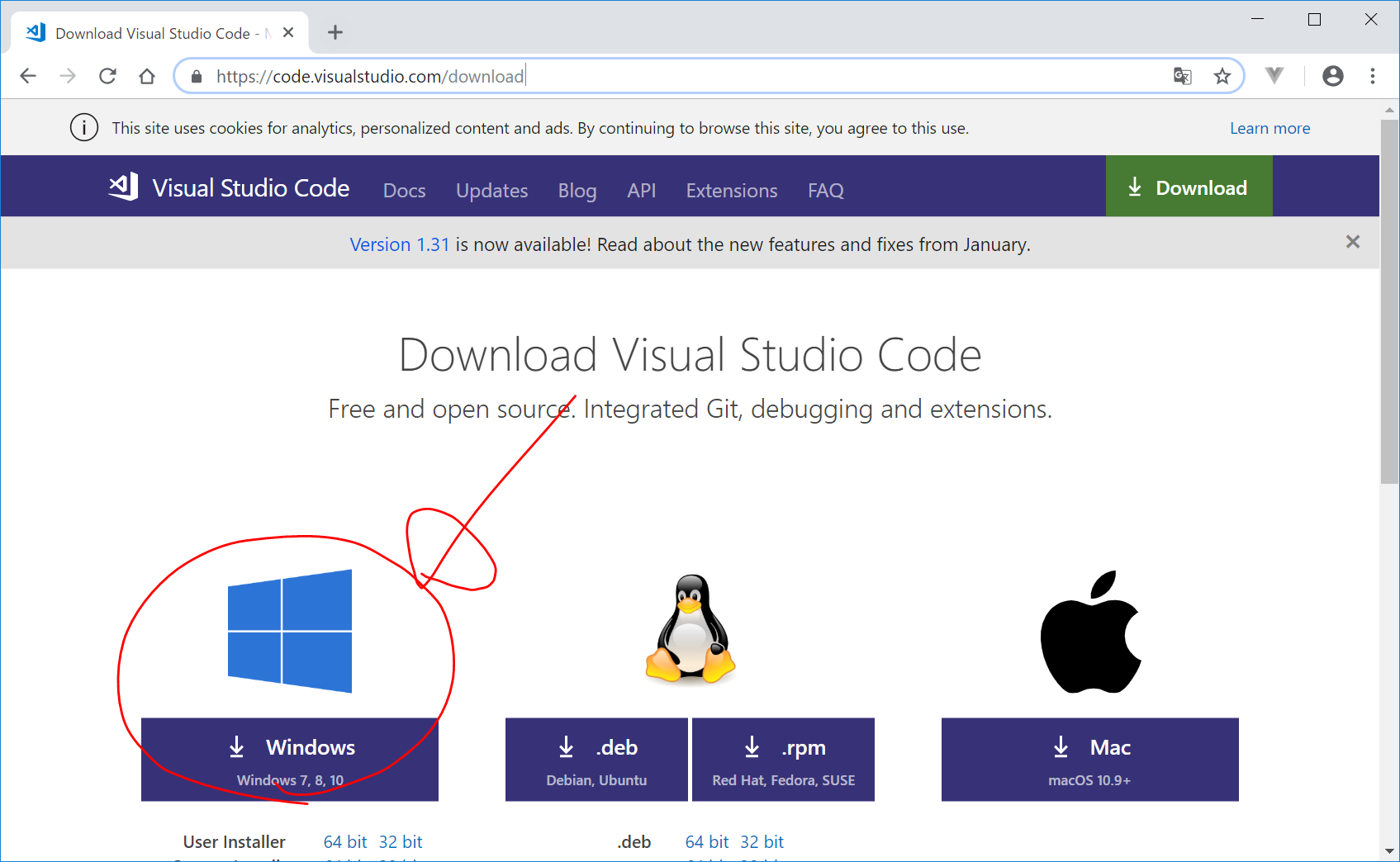Viewport: 1400px width, 862px height.
Task: Click the blue Windows logo image
Action: (x=290, y=631)
